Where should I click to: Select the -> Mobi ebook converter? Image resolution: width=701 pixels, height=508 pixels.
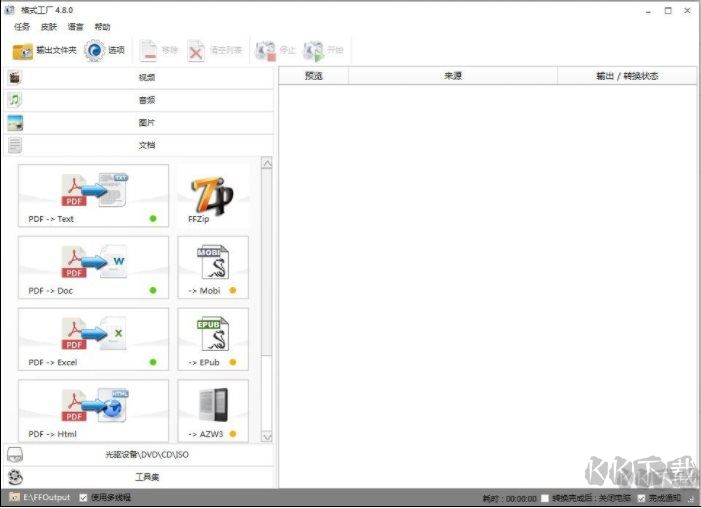tap(212, 267)
